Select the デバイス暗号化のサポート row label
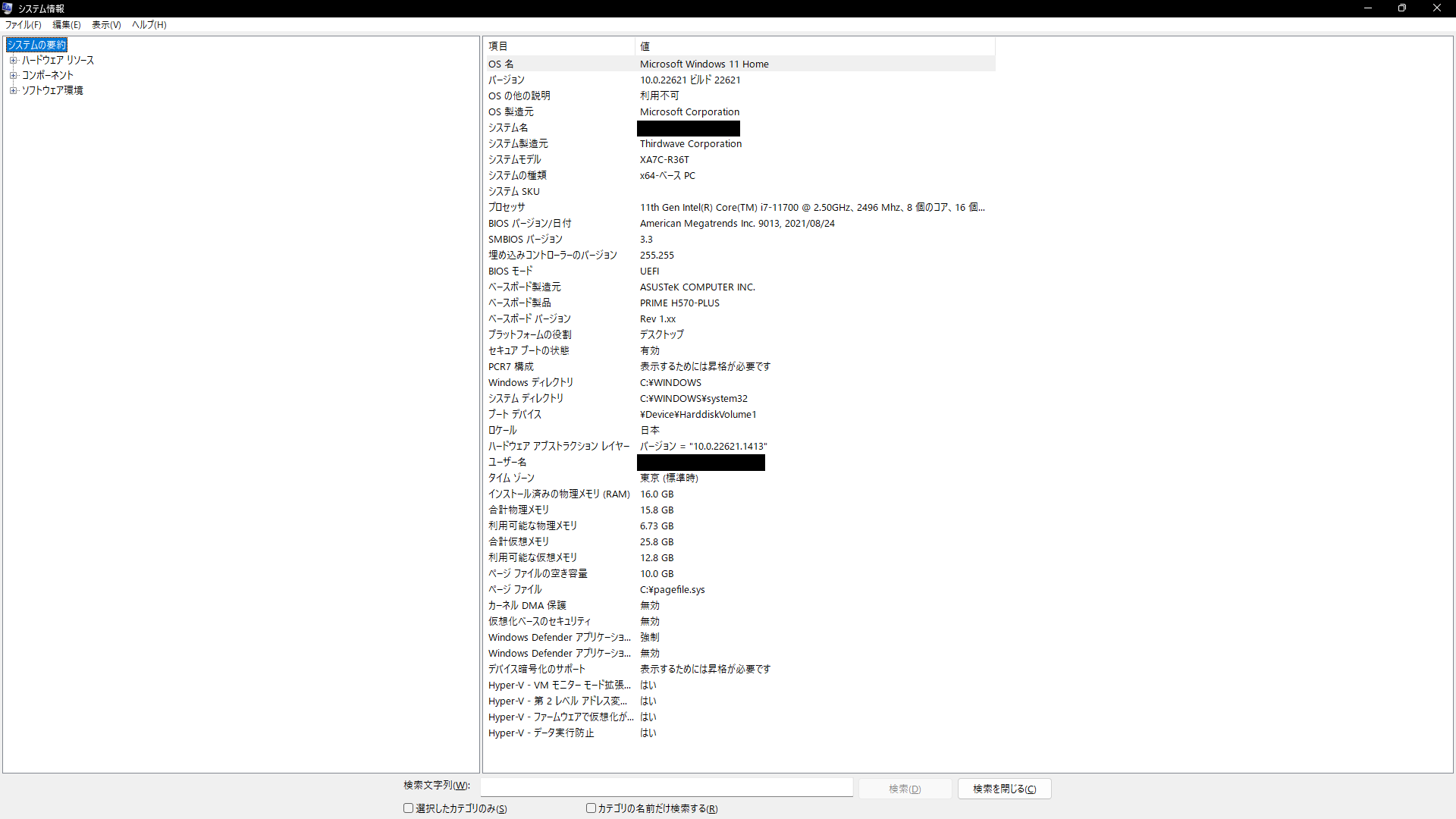 pyautogui.click(x=537, y=669)
